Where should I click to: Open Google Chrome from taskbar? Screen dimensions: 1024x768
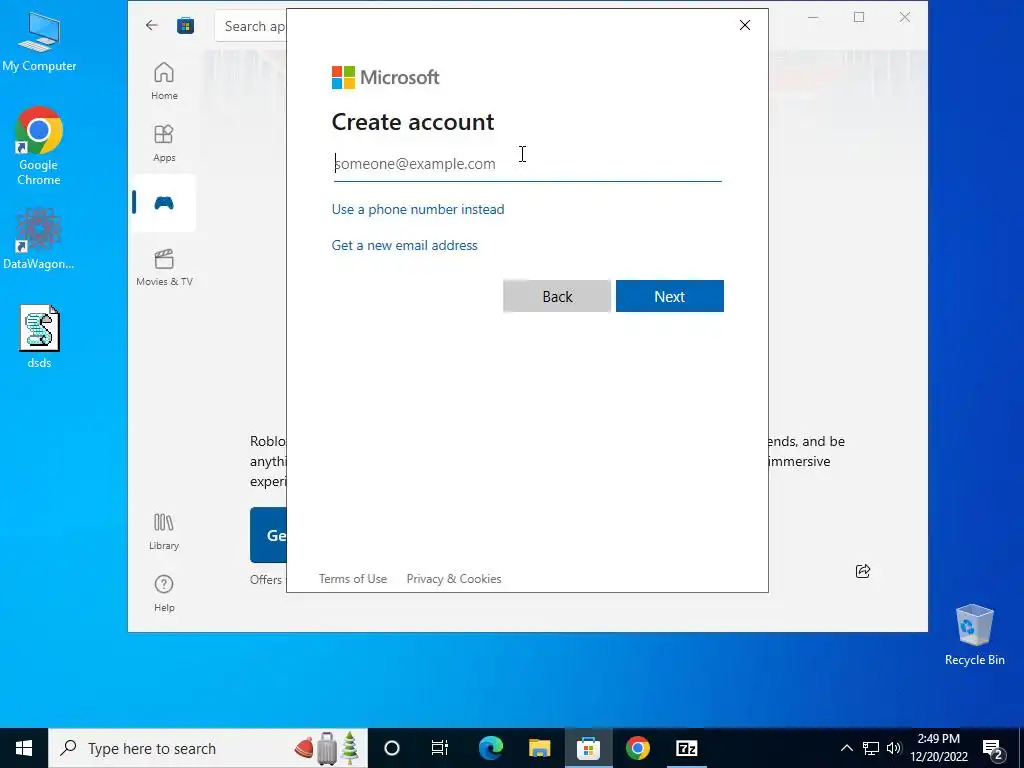point(637,748)
